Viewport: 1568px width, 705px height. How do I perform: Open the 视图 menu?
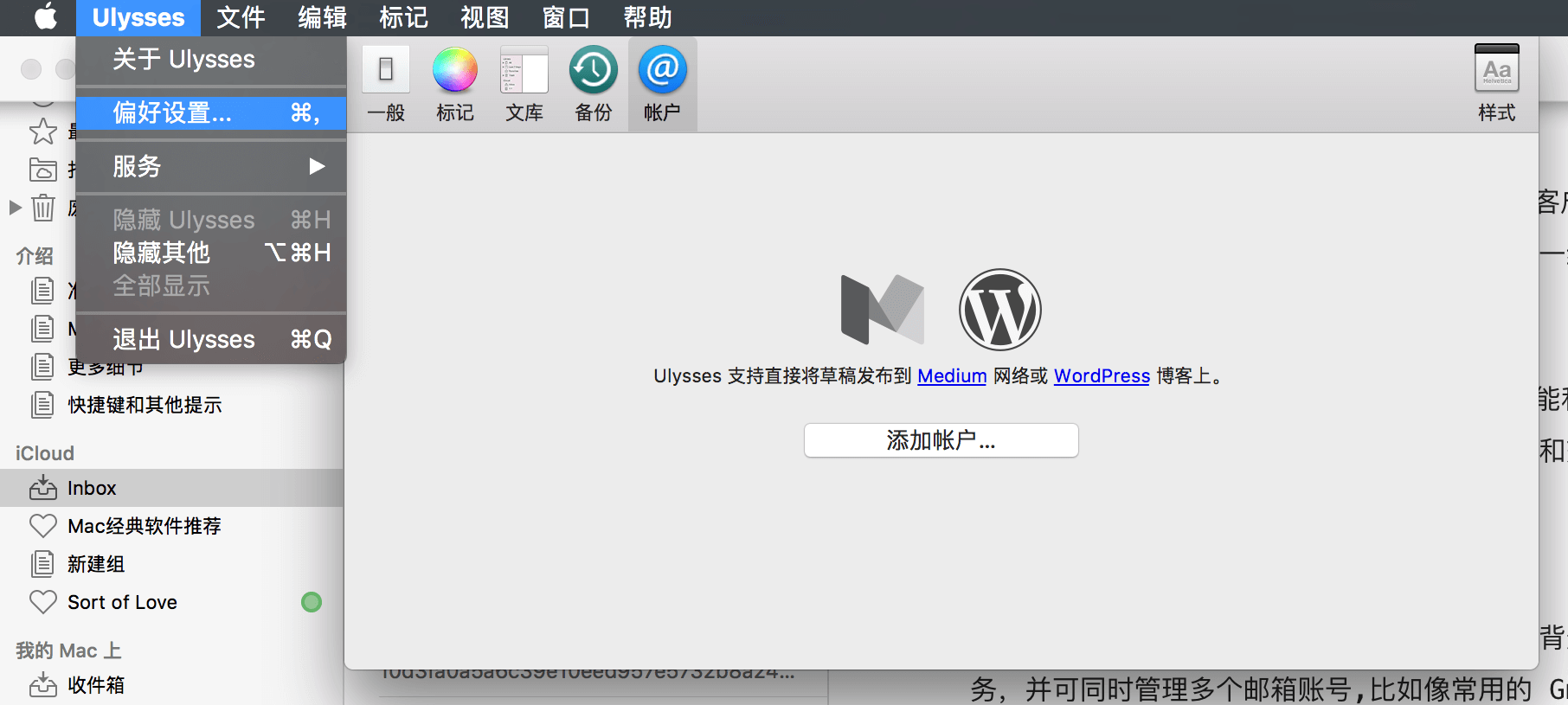[485, 17]
